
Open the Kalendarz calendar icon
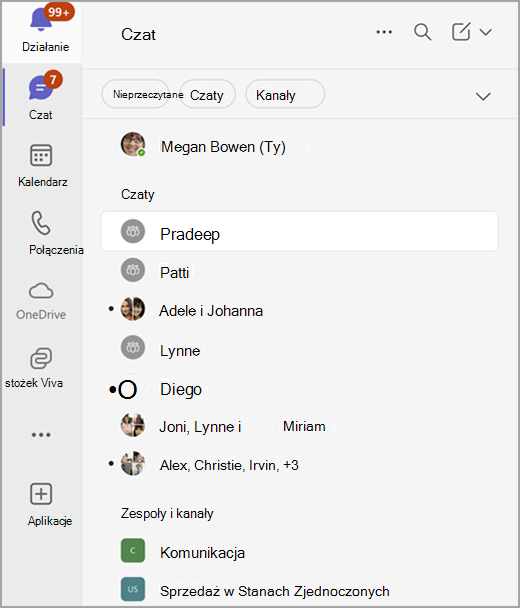pos(41,155)
